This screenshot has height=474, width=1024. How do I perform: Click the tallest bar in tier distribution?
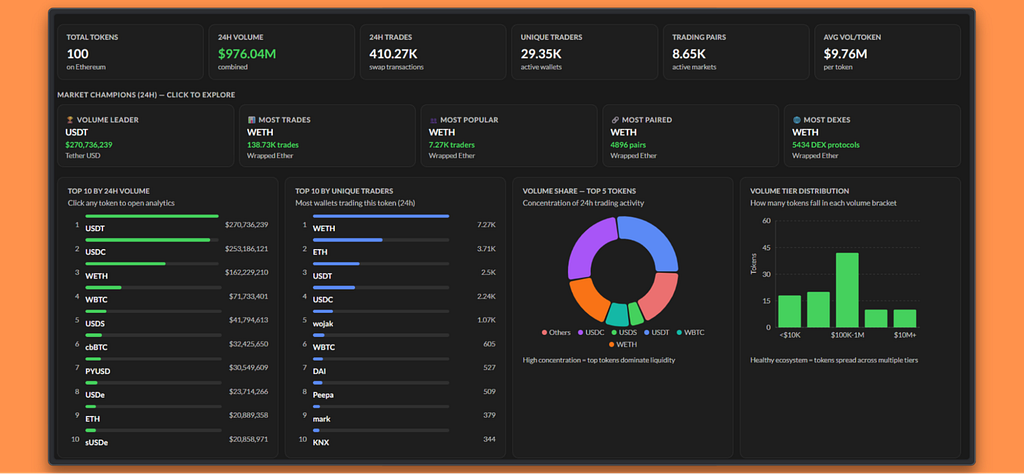click(x=847, y=290)
